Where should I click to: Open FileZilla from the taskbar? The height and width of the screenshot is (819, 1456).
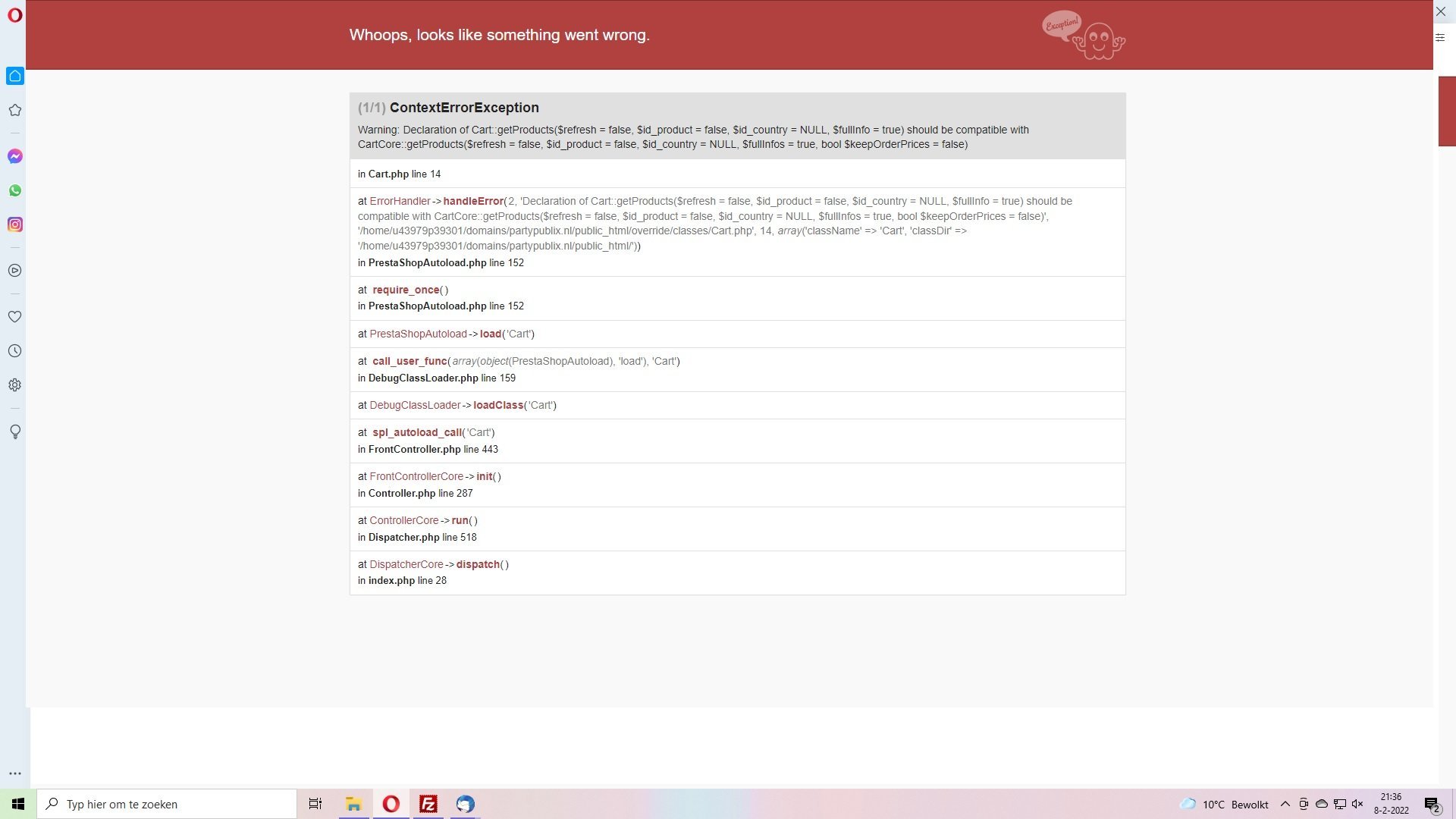tap(428, 805)
